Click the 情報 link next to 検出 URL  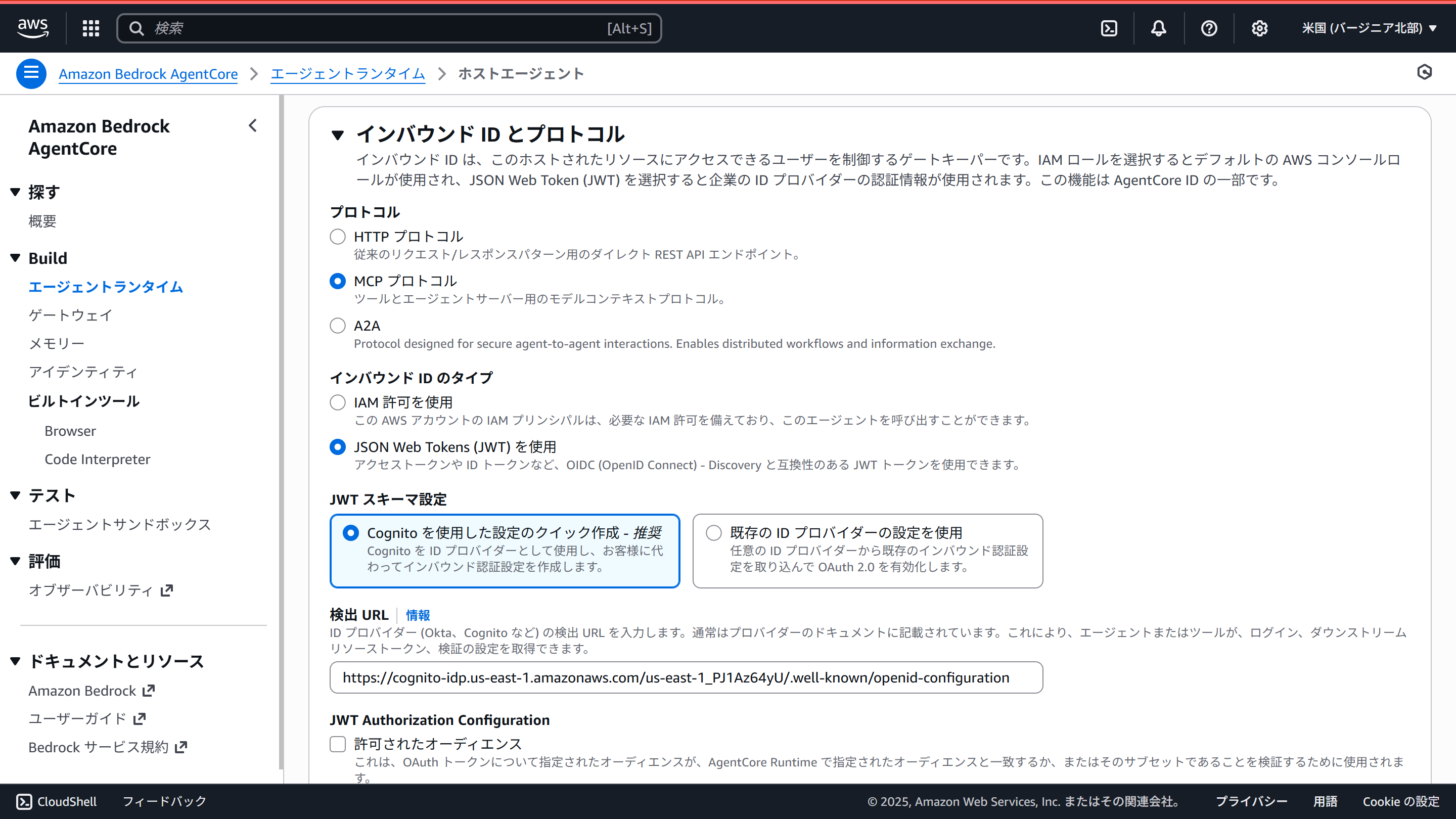(x=418, y=615)
